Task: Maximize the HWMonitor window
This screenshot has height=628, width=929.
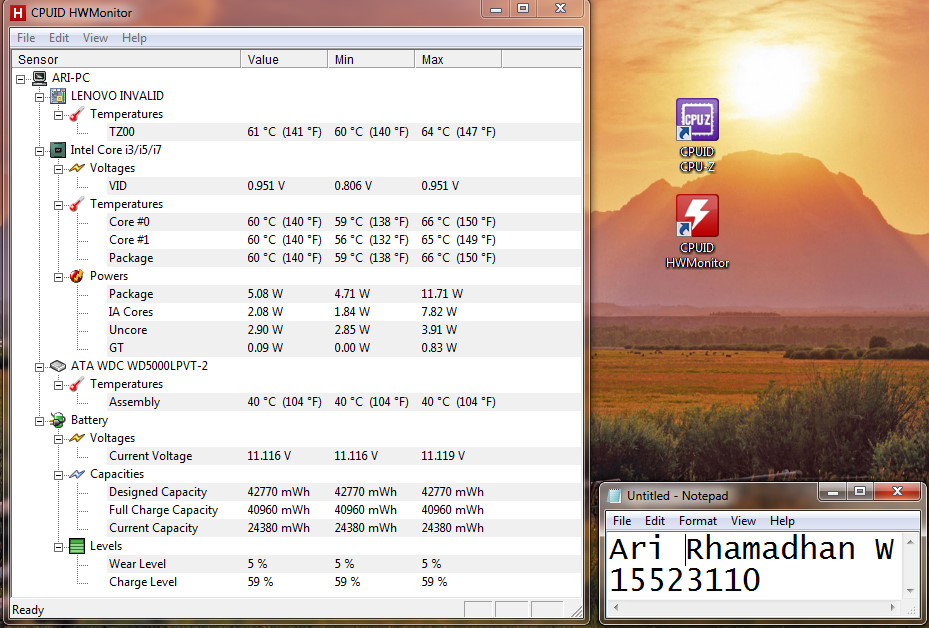Action: tap(523, 8)
